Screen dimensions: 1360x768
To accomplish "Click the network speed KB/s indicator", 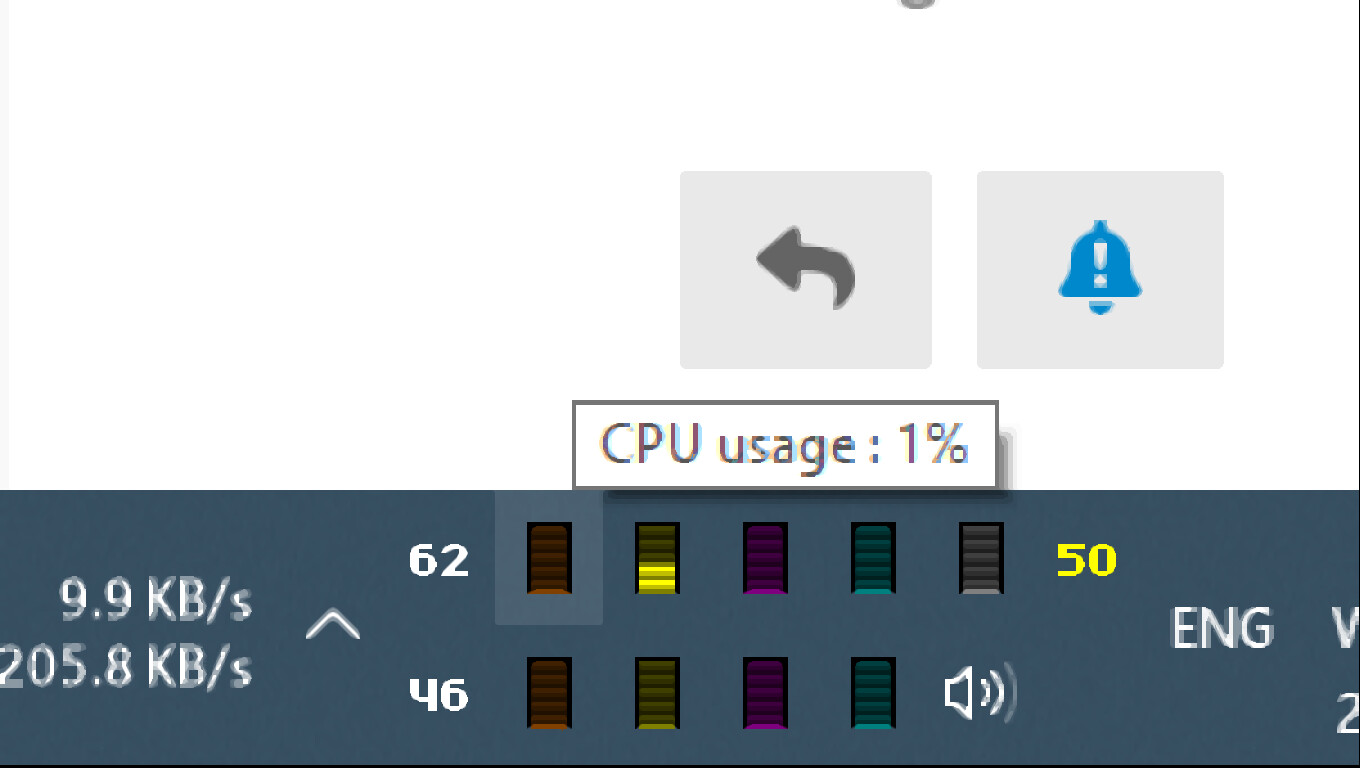I will coord(140,634).
